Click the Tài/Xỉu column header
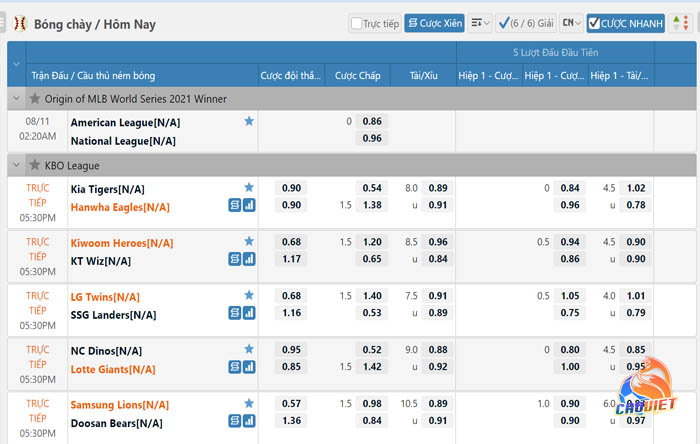Viewport: 700px width, 444px height. (423, 75)
